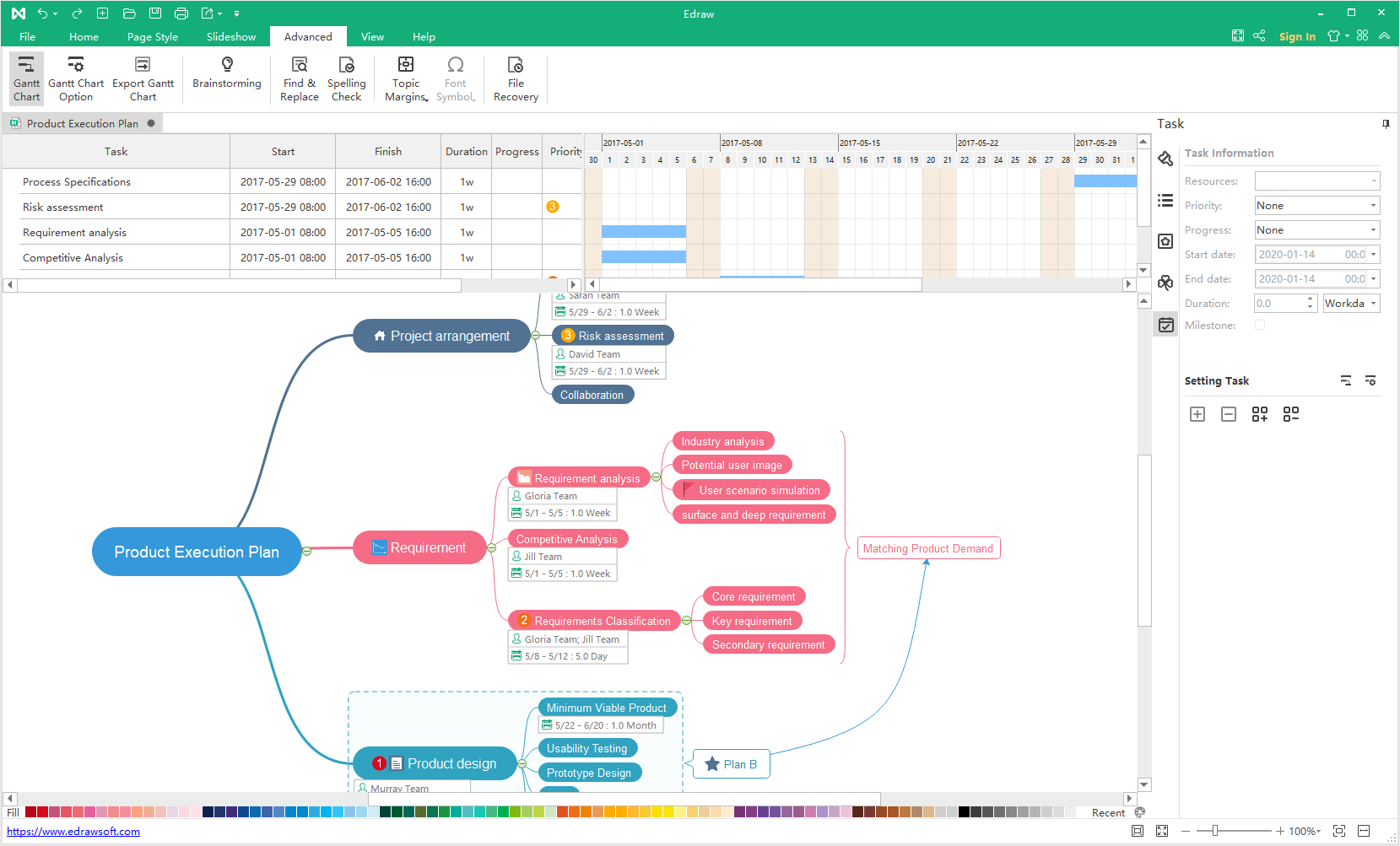
Task: Open the edrawsoft.com website link
Action: tap(73, 831)
